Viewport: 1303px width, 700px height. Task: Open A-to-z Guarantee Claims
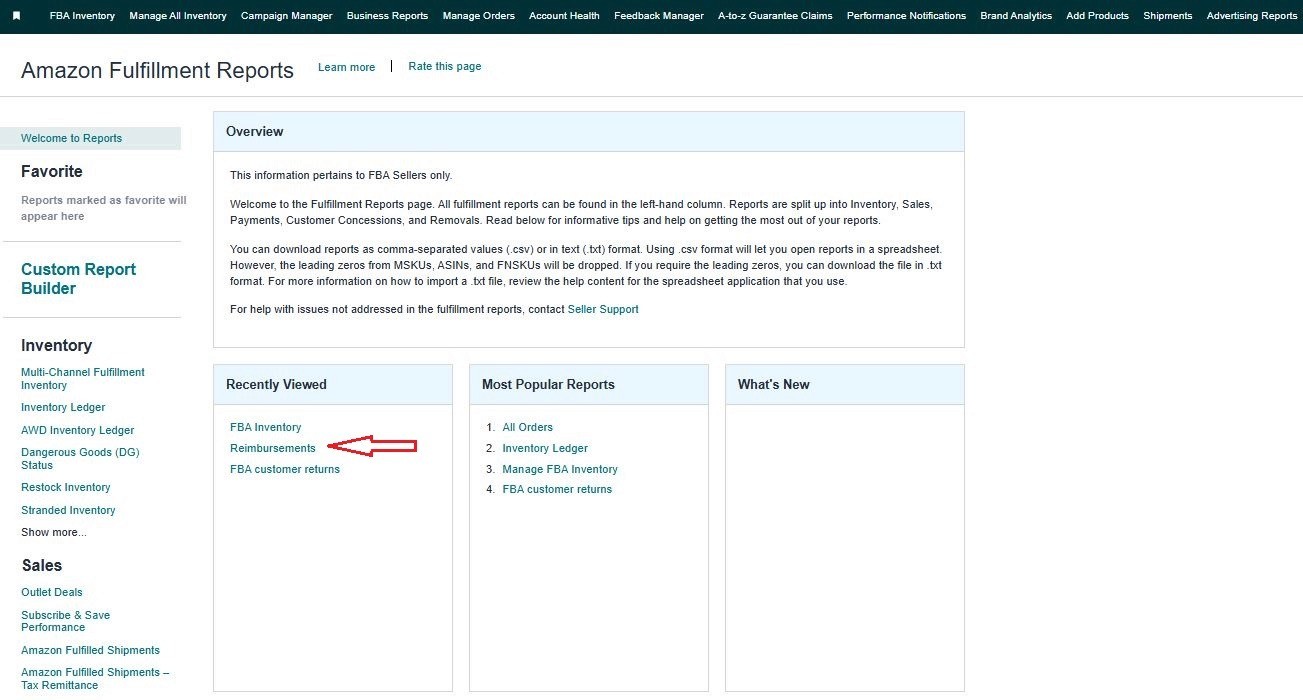(775, 16)
